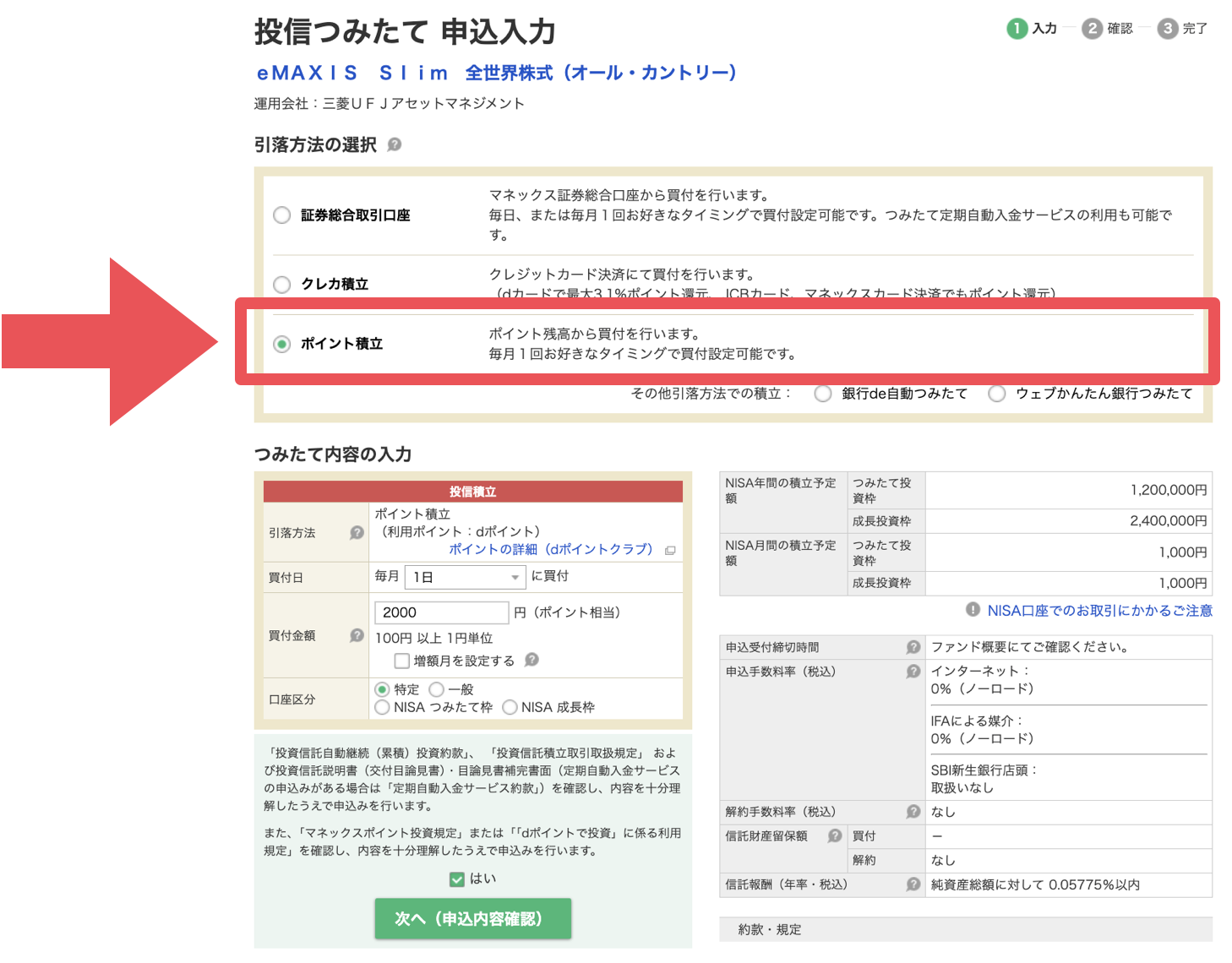
Task: Enable 増額月を設定する checkbox
Action: [402, 661]
